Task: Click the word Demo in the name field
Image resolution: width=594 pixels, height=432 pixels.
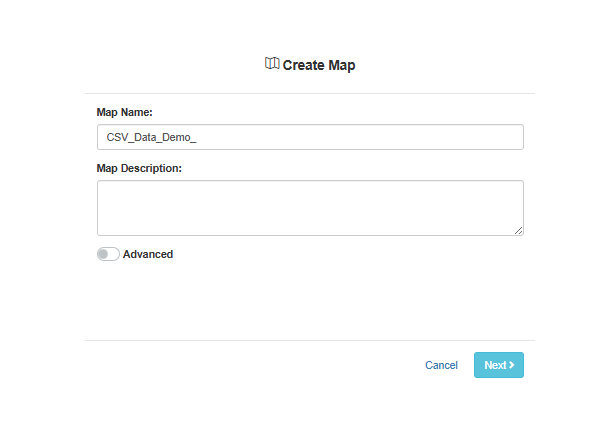Action: tap(176, 137)
